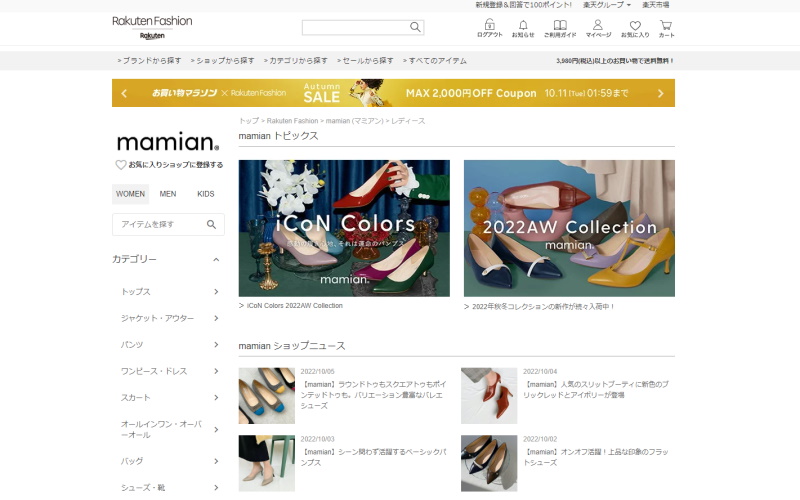
Task: Switch to the KIDS tab
Action: point(205,194)
